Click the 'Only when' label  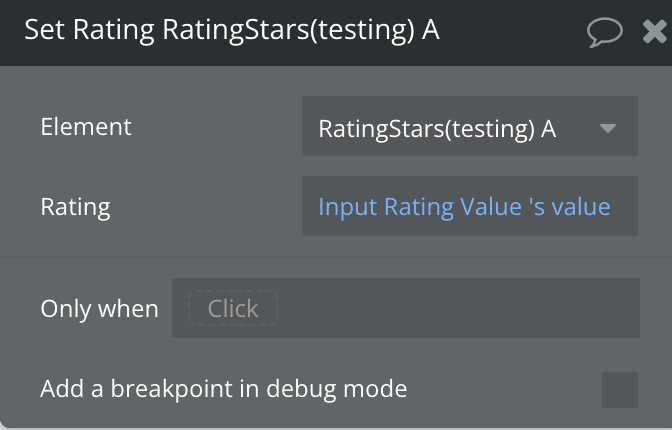99,309
